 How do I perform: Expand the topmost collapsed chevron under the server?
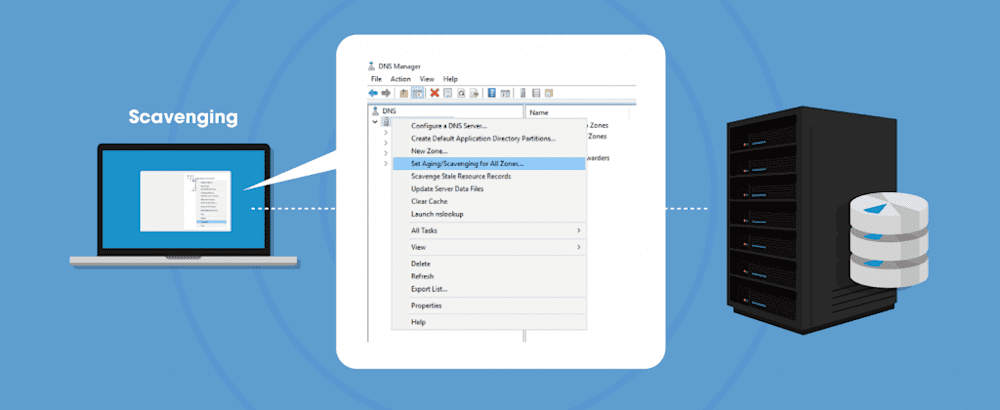(386, 133)
